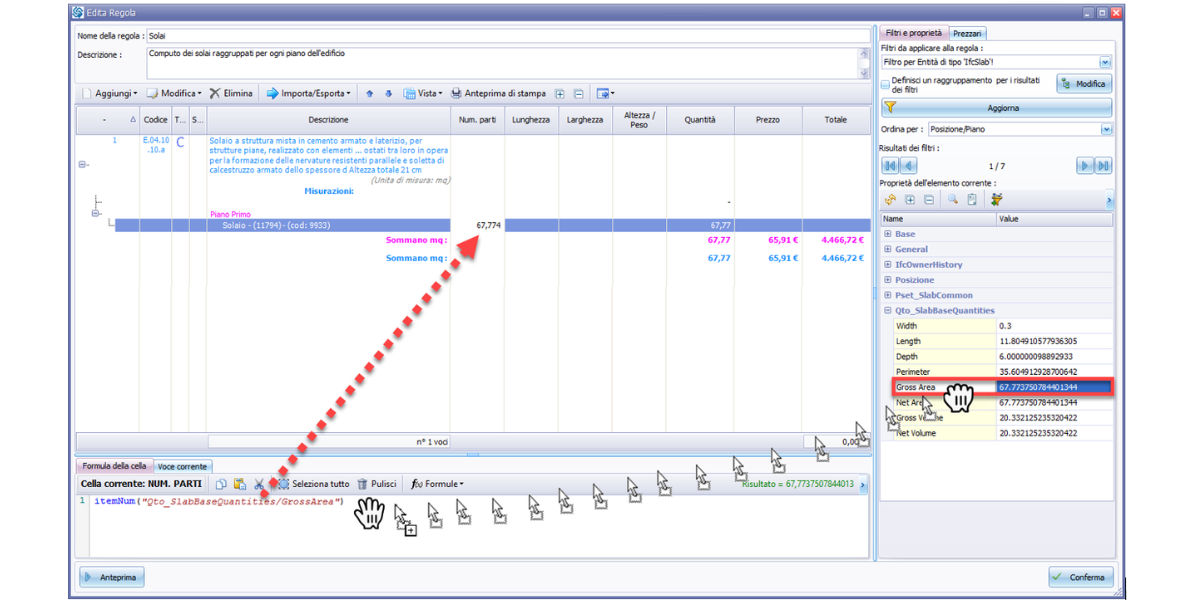Click the paste icon in formula toolbar
1200x600 pixels.
(x=240, y=484)
